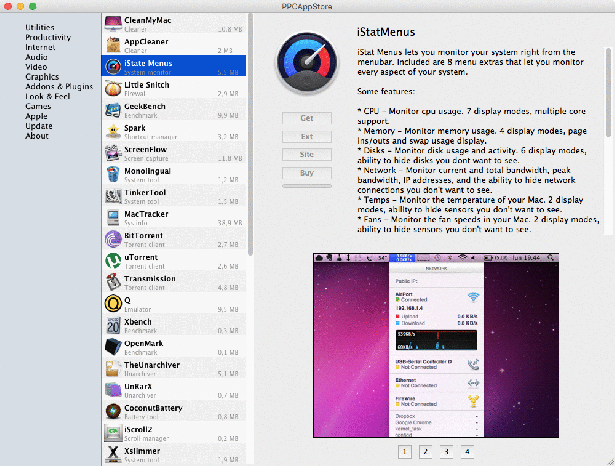Choose the Spark star icon
This screenshot has width=615, height=466.
(113, 132)
